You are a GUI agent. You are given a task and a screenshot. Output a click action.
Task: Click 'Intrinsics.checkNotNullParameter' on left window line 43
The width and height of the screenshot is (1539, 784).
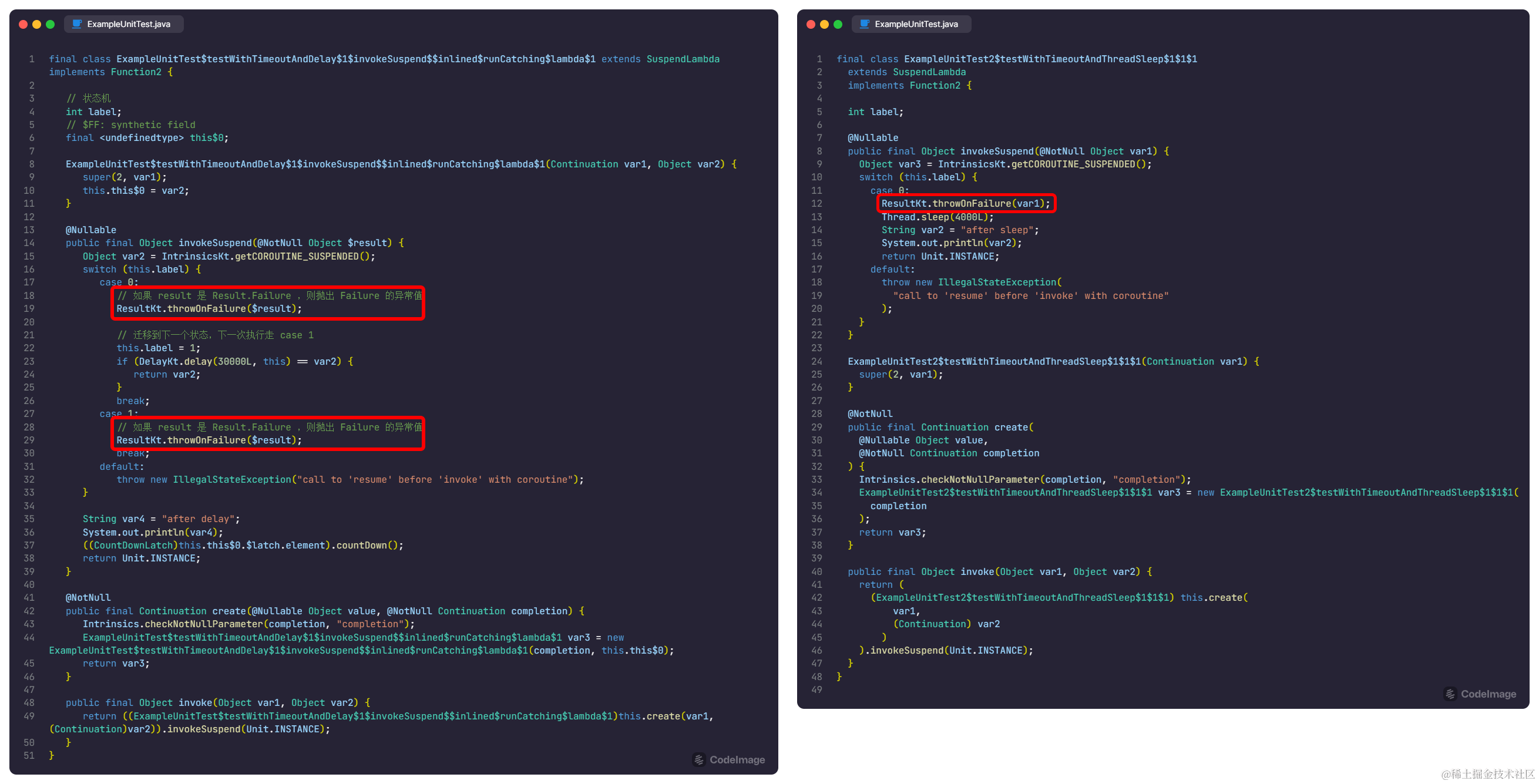click(248, 624)
